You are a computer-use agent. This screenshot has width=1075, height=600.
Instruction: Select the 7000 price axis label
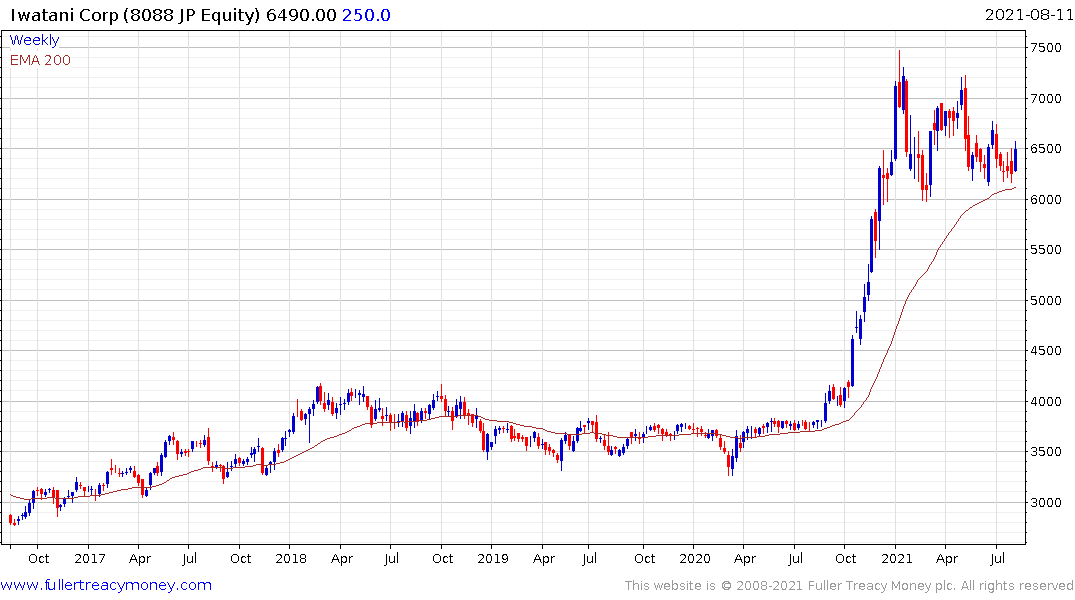1046,99
